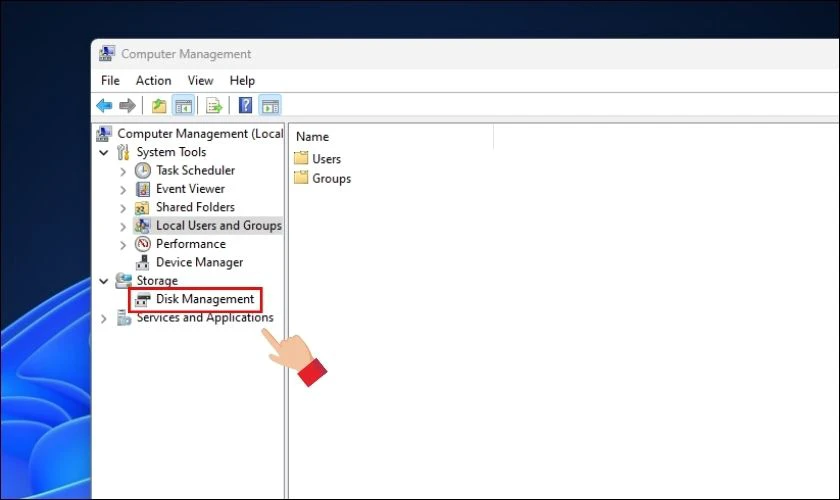The height and width of the screenshot is (500, 840).
Task: Expand Services and Applications node
Action: click(103, 319)
